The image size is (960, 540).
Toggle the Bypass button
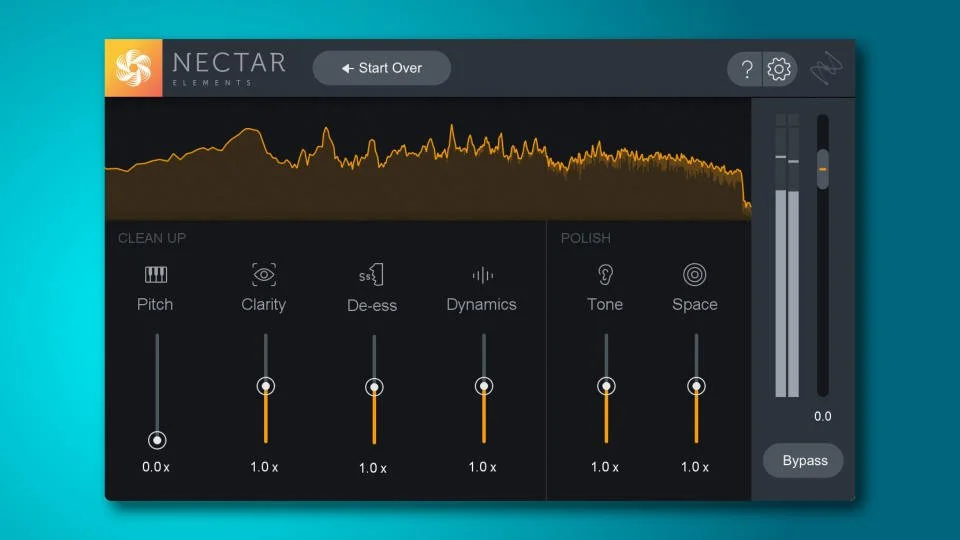(x=803, y=460)
